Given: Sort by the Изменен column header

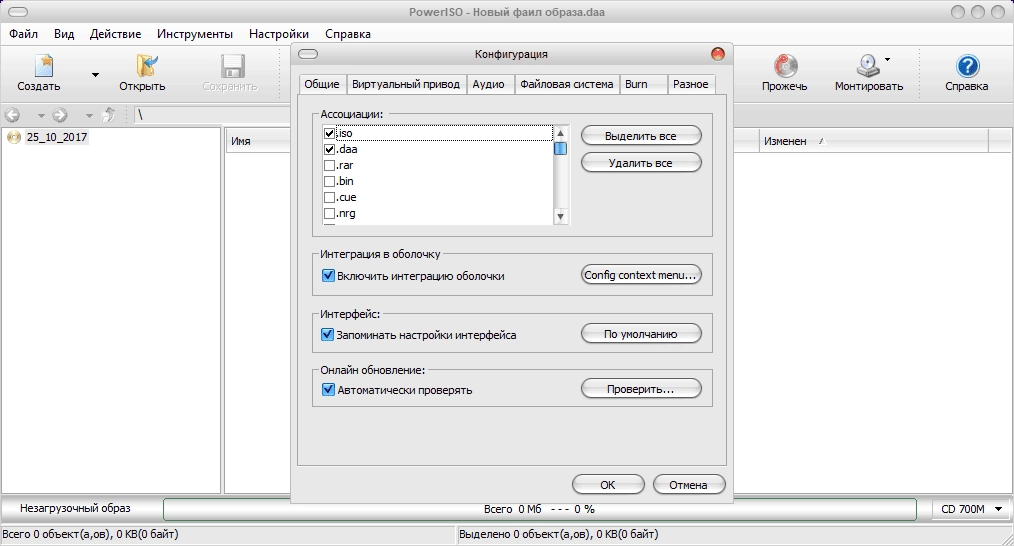Looking at the screenshot, I should (x=873, y=141).
